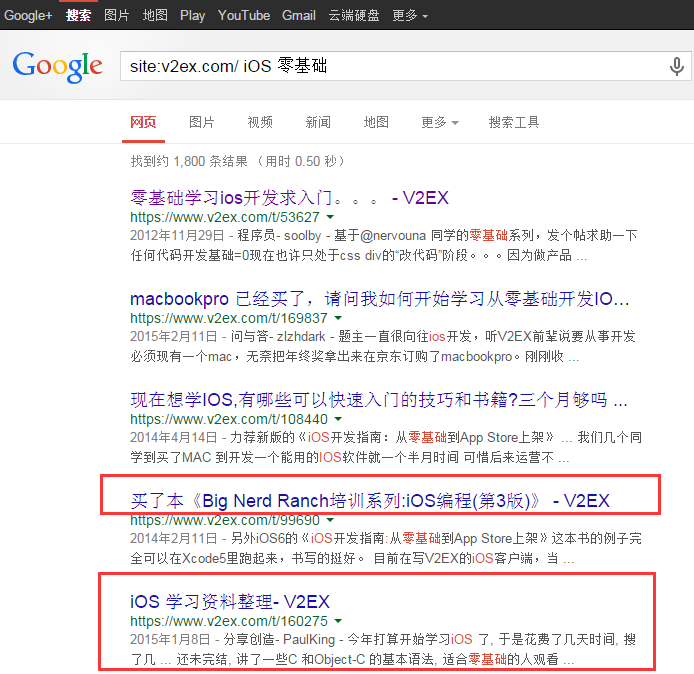Click the text 找到约 1,800 条结果
Screen dimensions: 694x674
point(189,161)
